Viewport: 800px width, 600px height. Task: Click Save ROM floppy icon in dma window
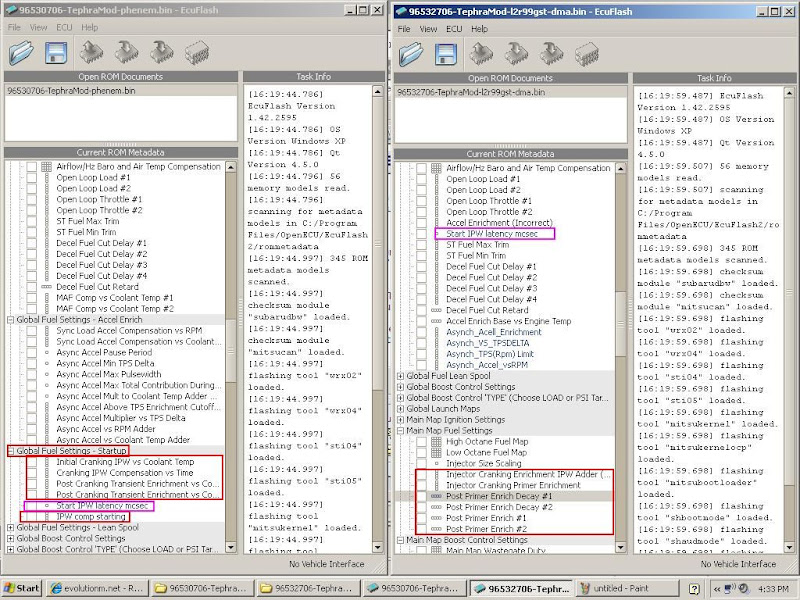pyautogui.click(x=446, y=52)
